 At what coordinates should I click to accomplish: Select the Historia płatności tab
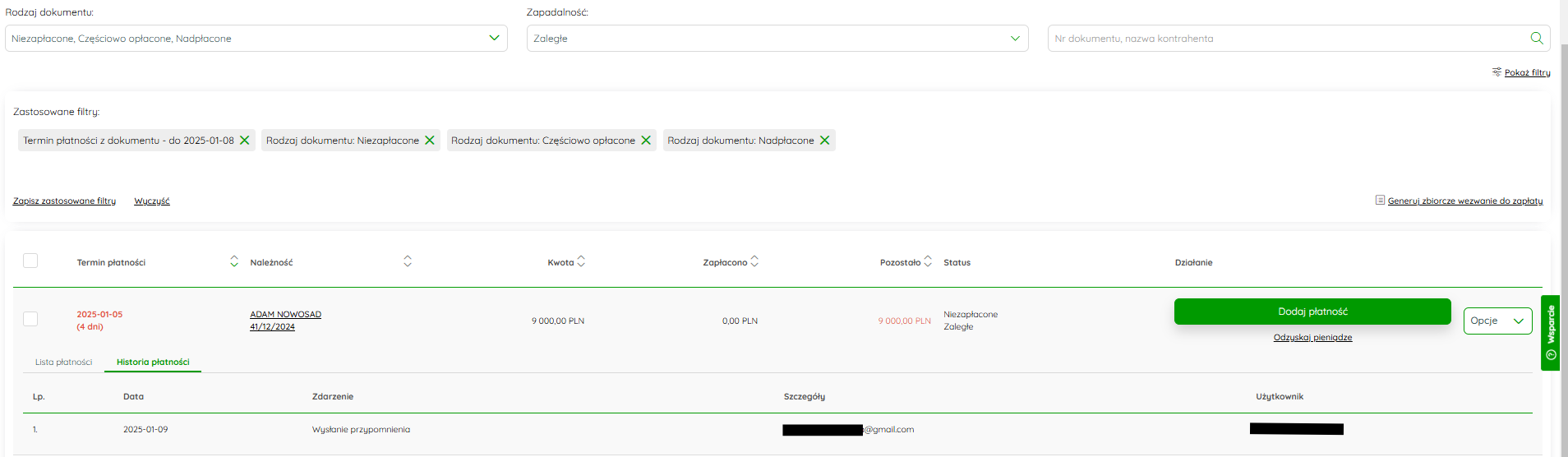click(x=153, y=362)
